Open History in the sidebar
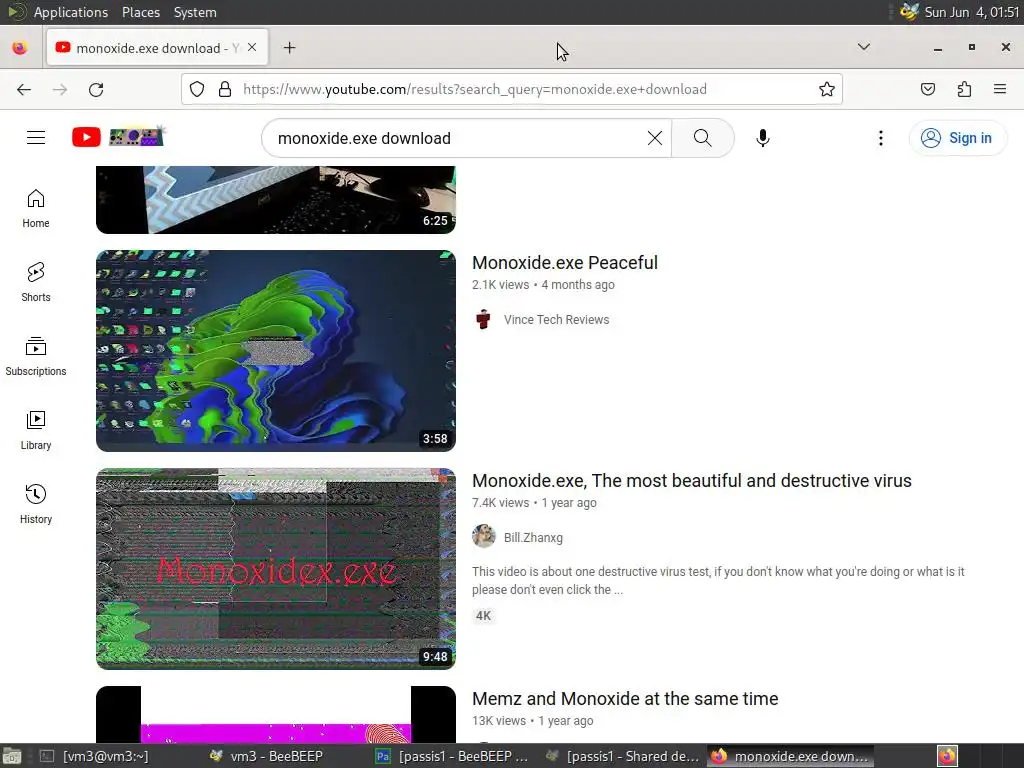The image size is (1024, 768). pos(36,504)
